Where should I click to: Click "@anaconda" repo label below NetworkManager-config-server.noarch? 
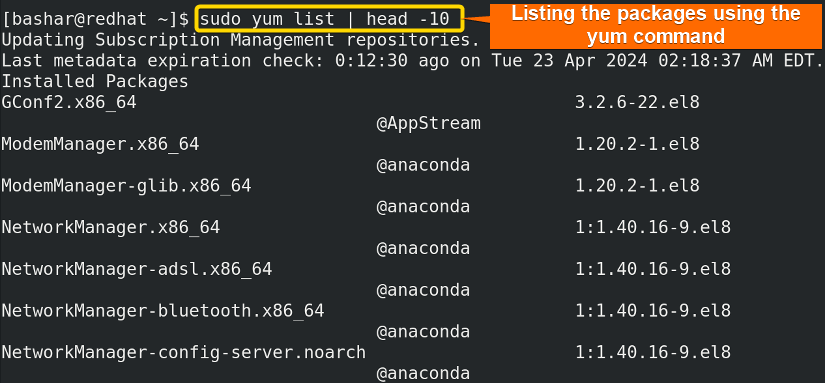(x=423, y=374)
